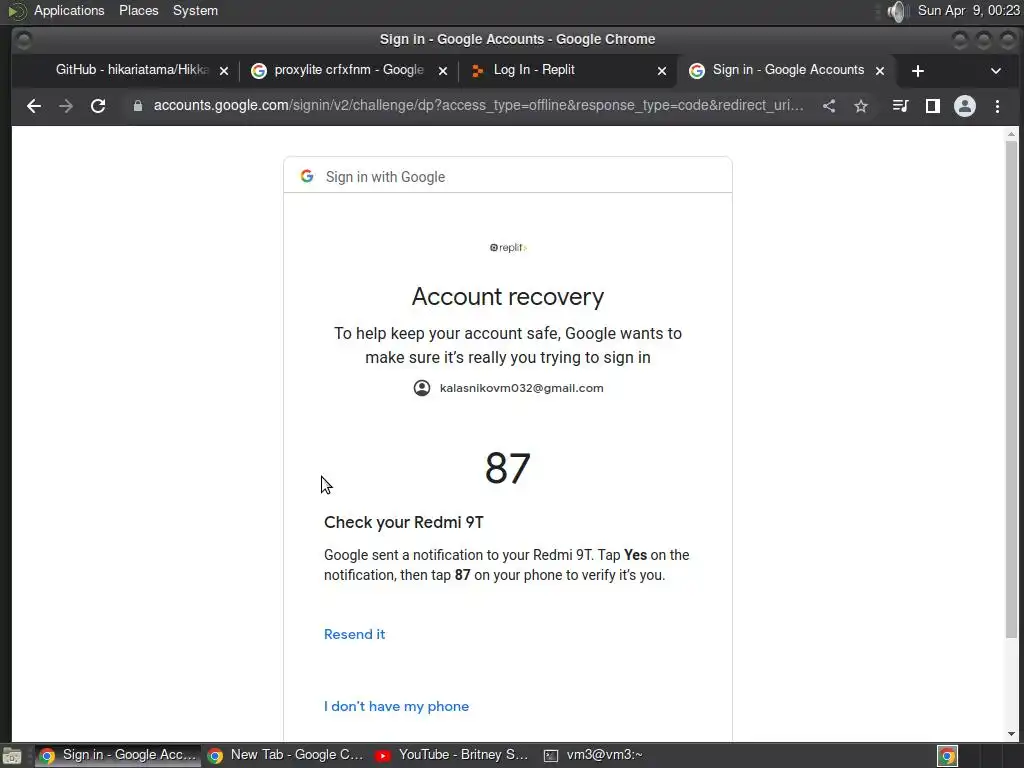1024x768 pixels.
Task: Select Sign in Google Acc taskbar window
Action: [x=118, y=755]
